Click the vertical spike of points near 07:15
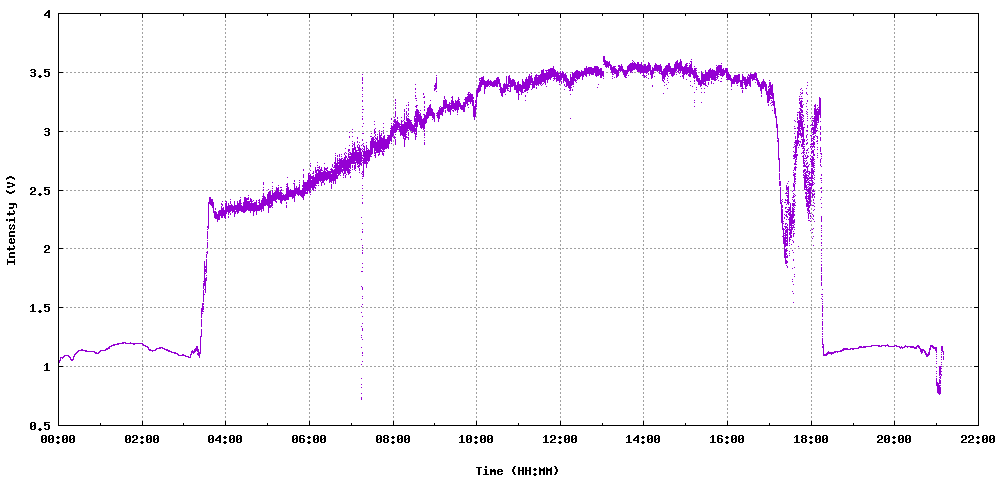1000x480 pixels. (362, 237)
